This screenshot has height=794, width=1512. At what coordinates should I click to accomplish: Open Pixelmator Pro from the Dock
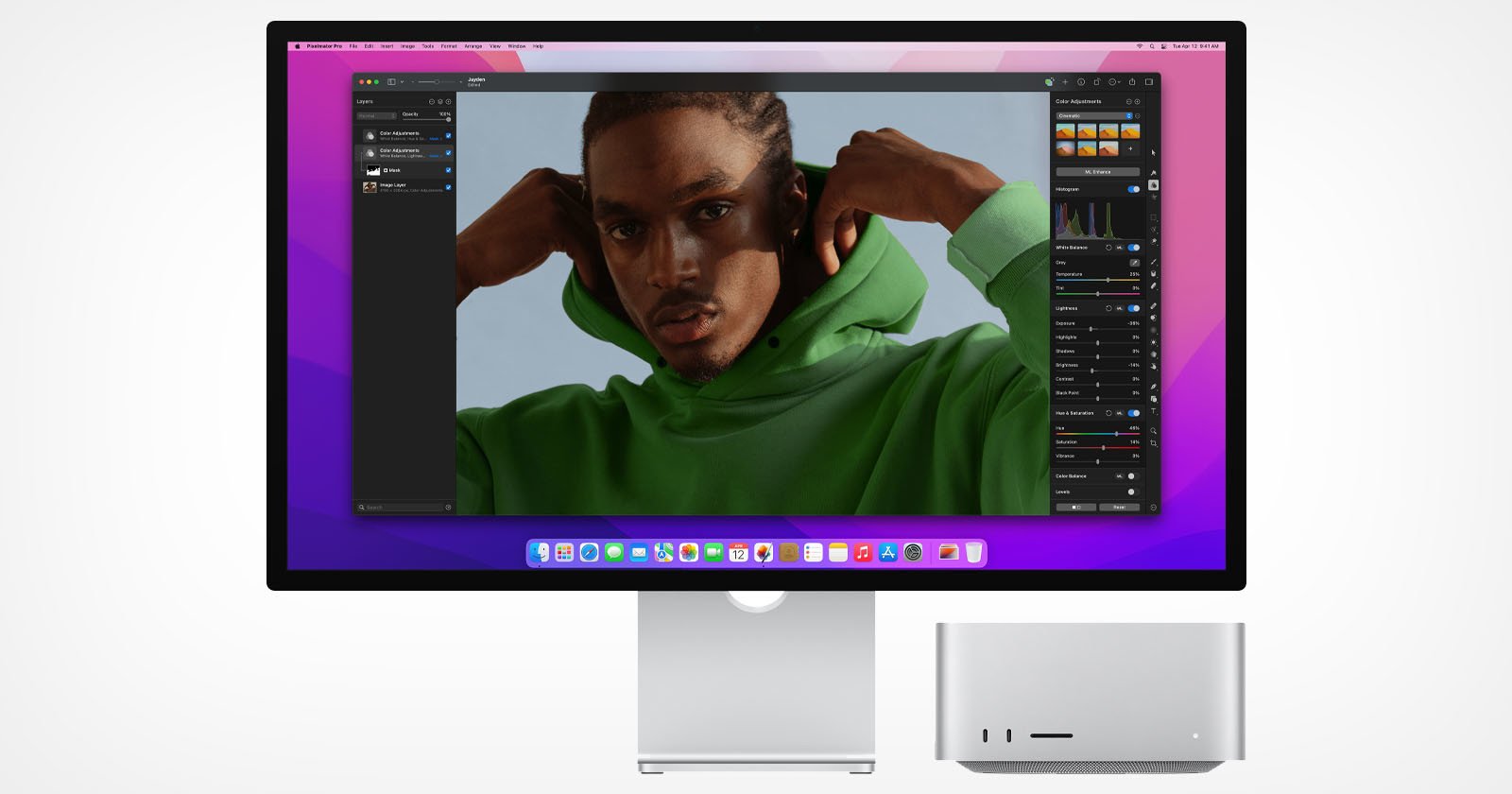pyautogui.click(x=764, y=553)
